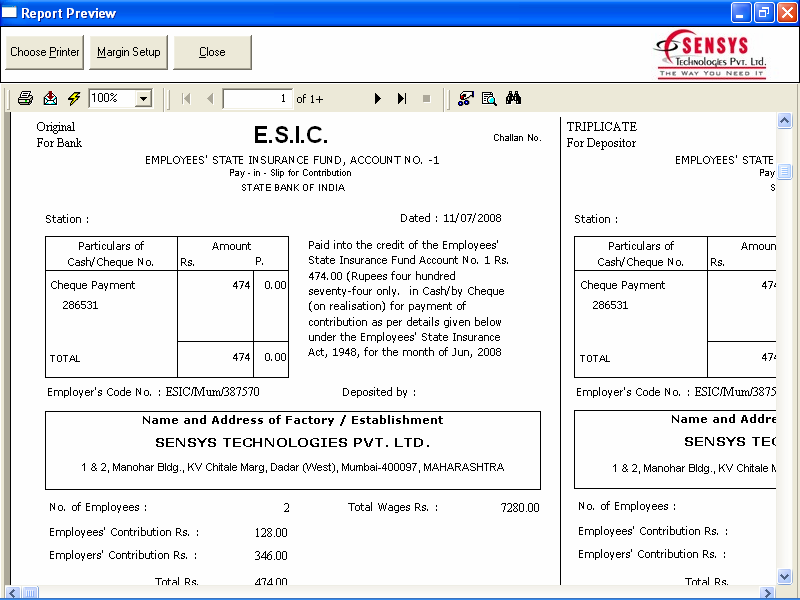Click horizontal scrollbar left arrow
The image size is (800, 600).
pyautogui.click(x=12, y=593)
